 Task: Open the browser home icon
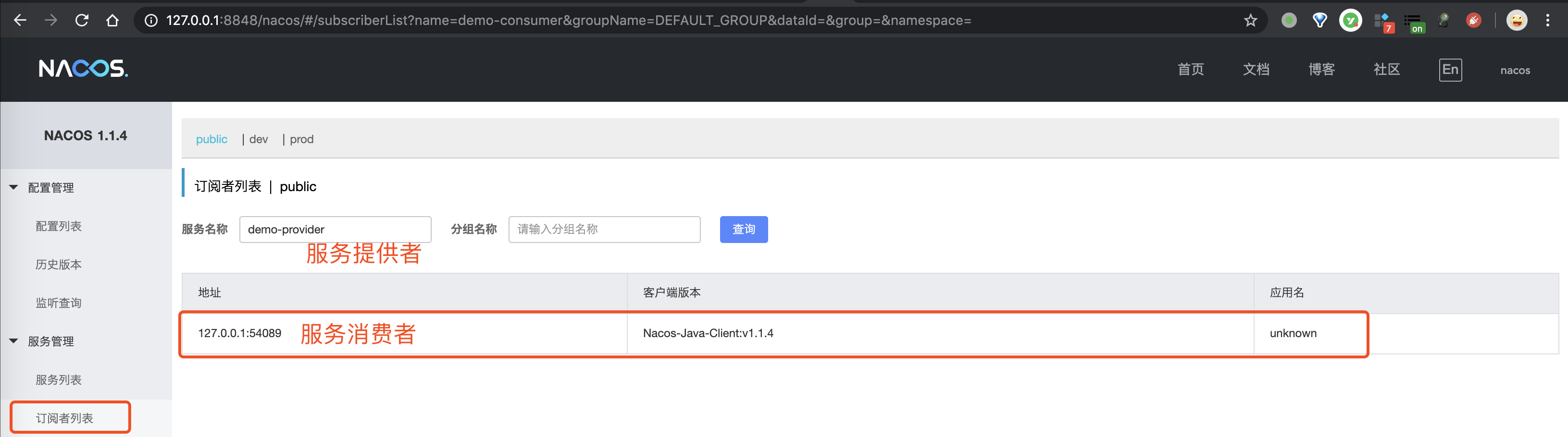click(112, 20)
